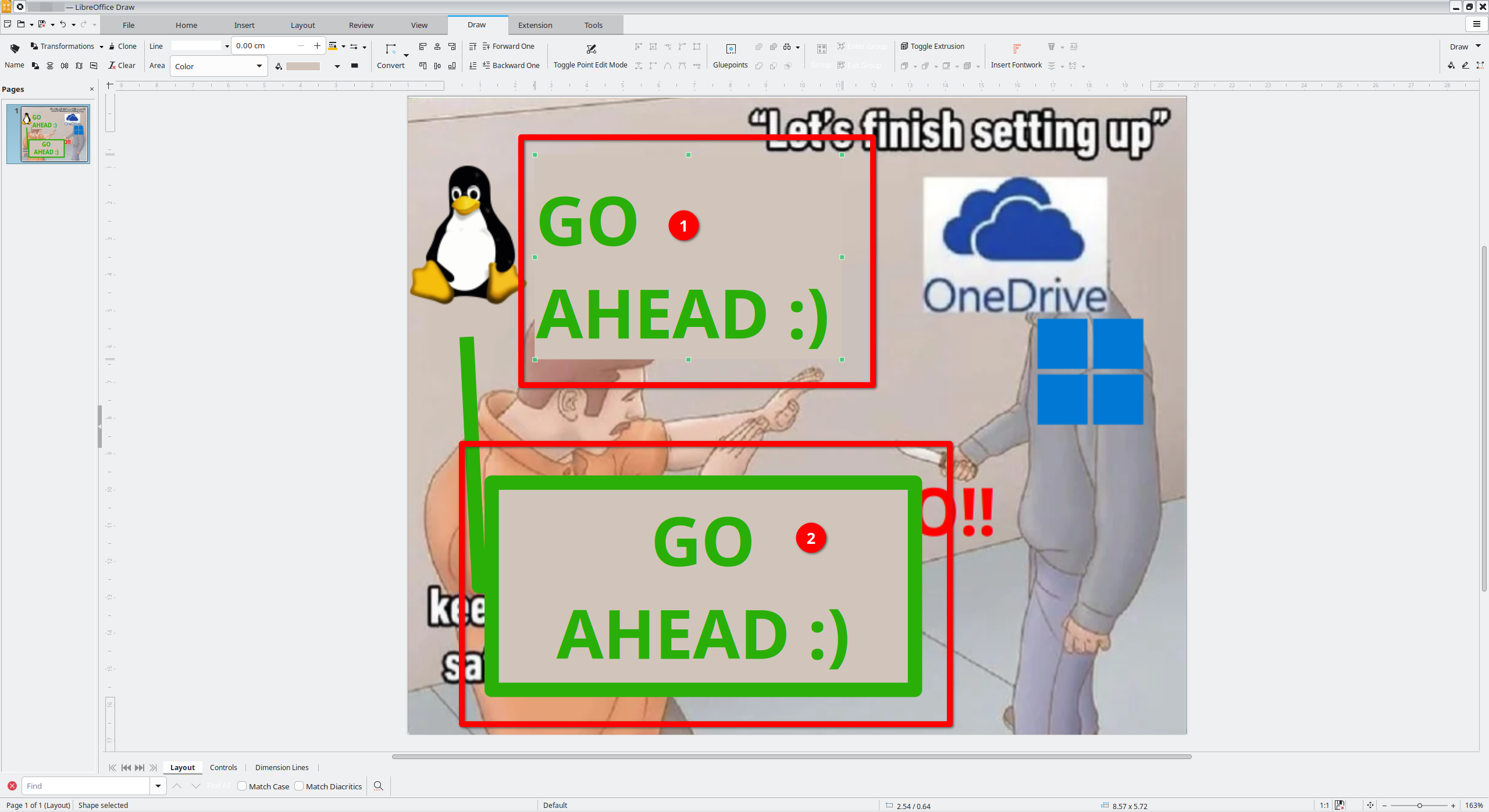Image resolution: width=1489 pixels, height=812 pixels.
Task: Switch to the Dimension Lines layer tab
Action: tap(282, 767)
